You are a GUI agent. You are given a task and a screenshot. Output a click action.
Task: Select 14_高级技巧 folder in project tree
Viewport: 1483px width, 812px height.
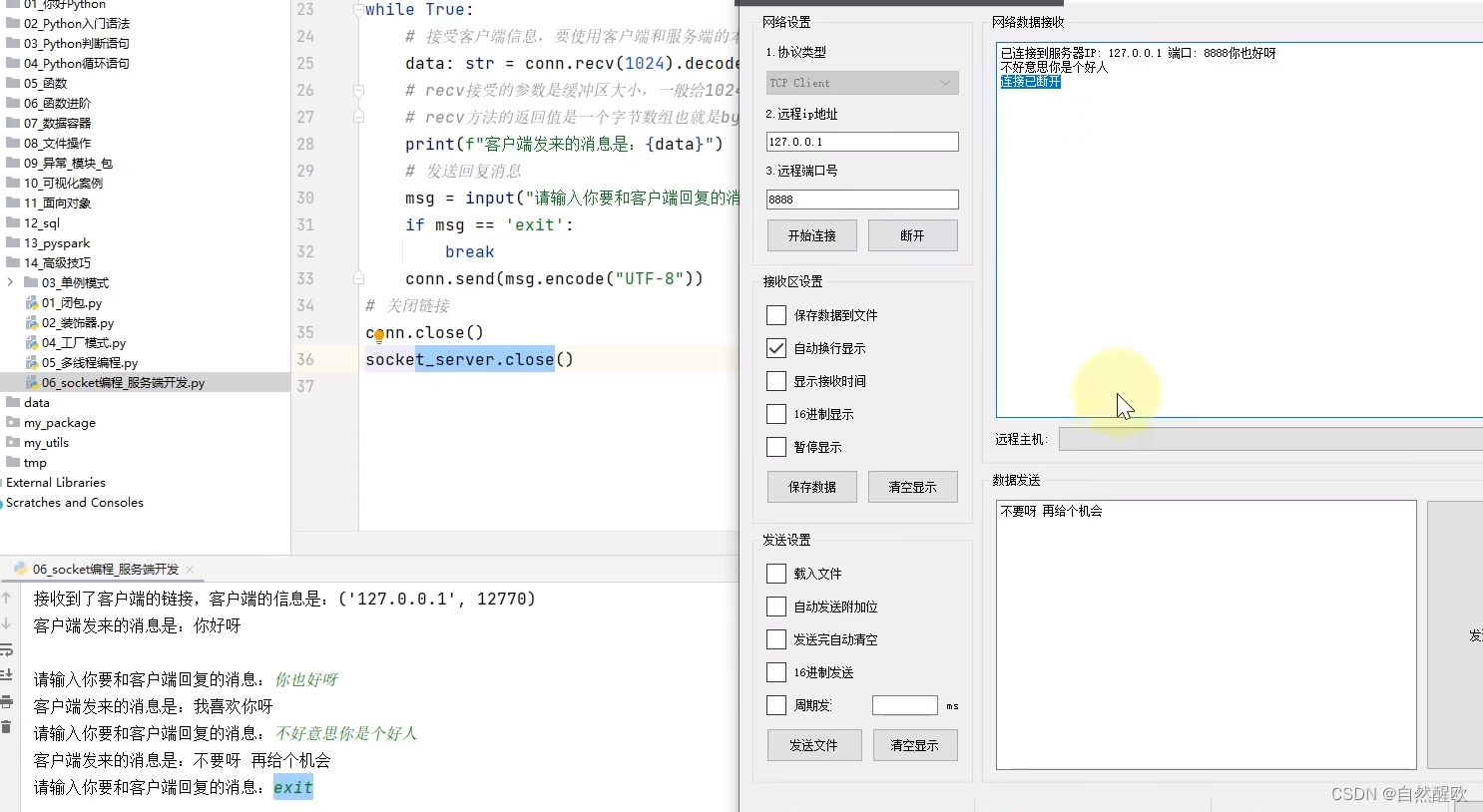57,263
